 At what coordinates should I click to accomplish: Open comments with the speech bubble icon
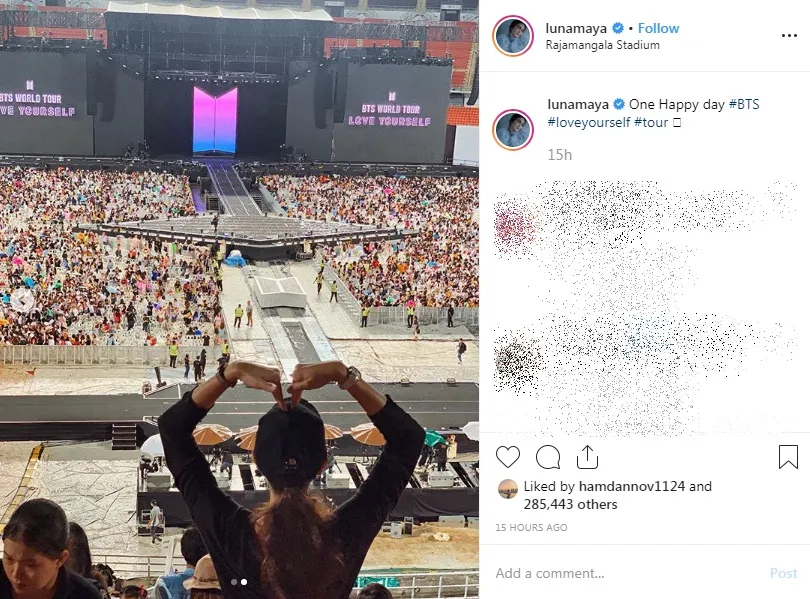pyautogui.click(x=548, y=457)
